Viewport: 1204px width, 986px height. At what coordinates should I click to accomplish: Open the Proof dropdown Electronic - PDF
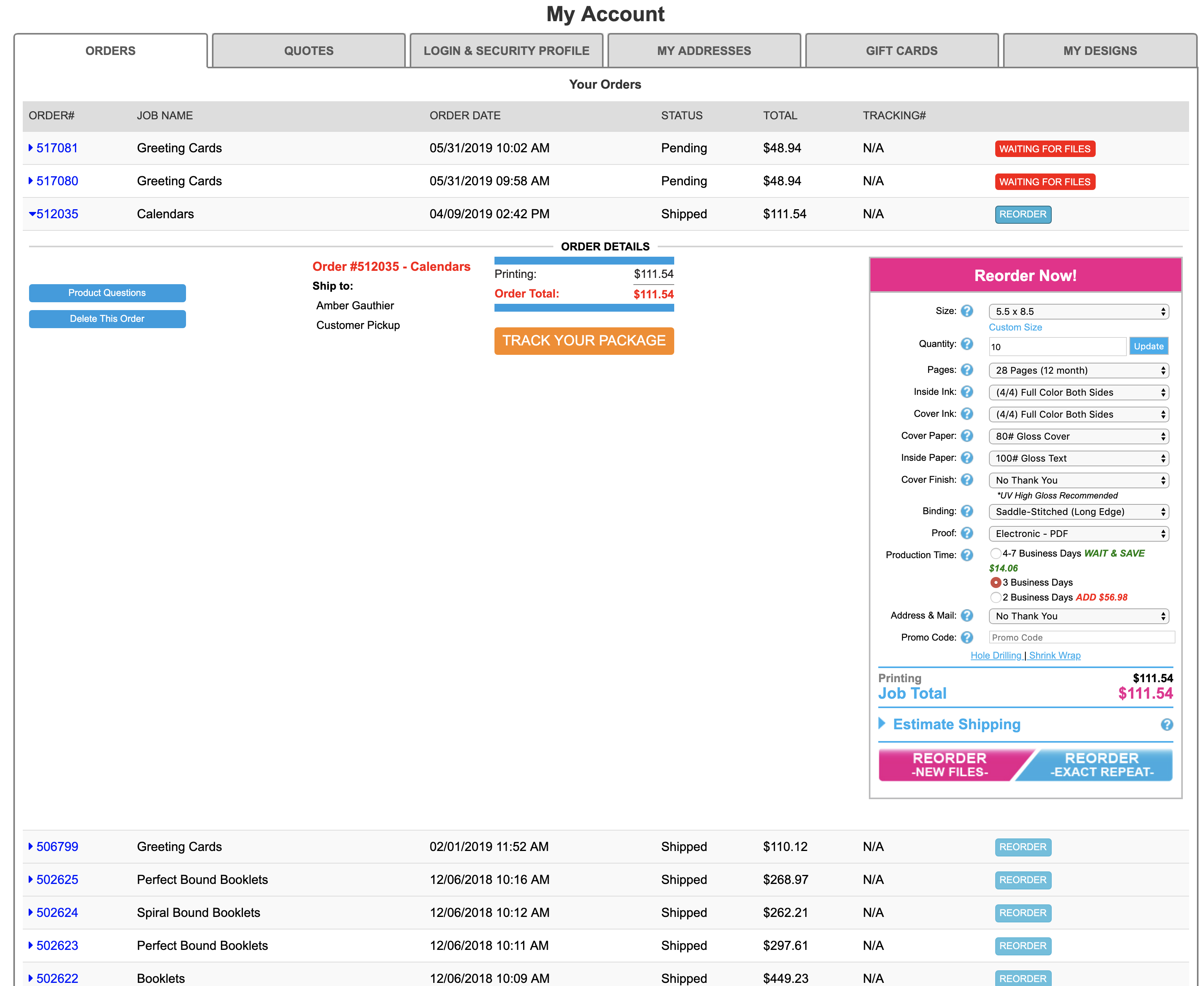pyautogui.click(x=1078, y=534)
